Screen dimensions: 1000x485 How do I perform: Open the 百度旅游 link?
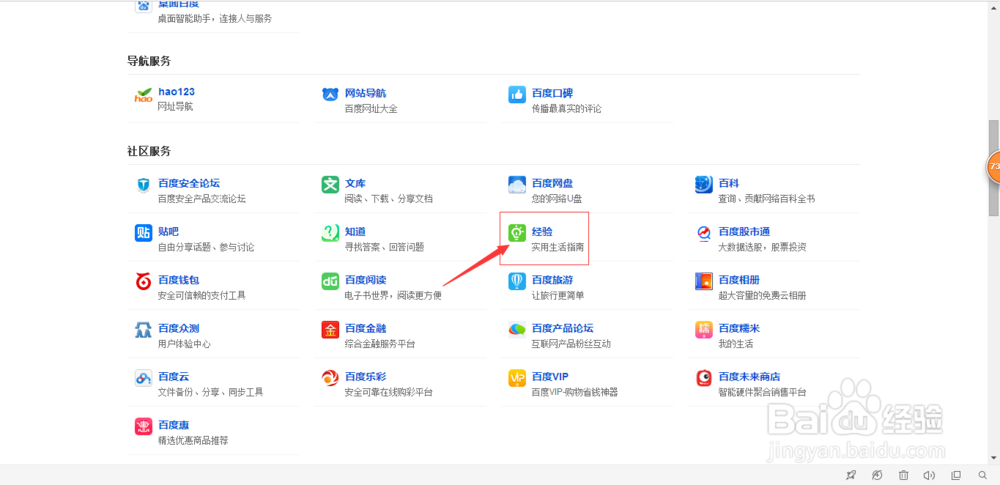pyautogui.click(x=552, y=280)
